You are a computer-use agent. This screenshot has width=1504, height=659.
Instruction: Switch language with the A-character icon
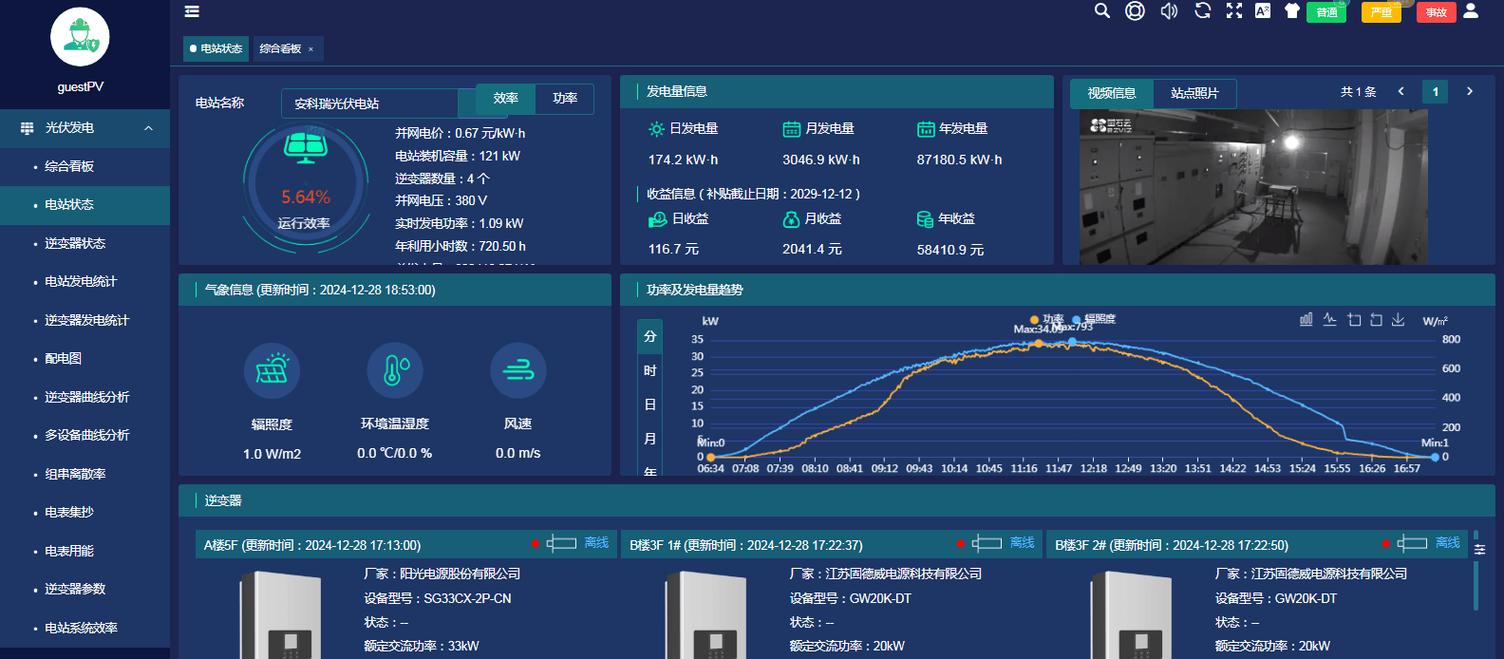1262,11
